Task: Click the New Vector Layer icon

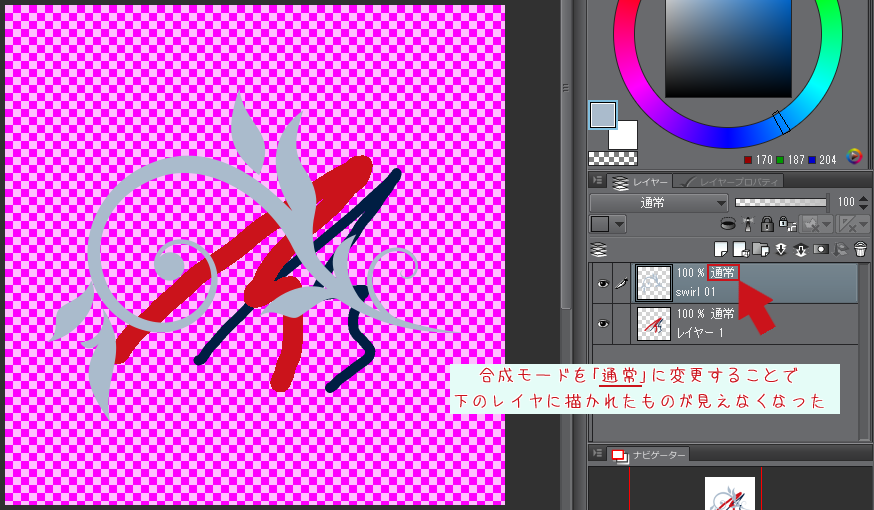Action: (x=741, y=249)
